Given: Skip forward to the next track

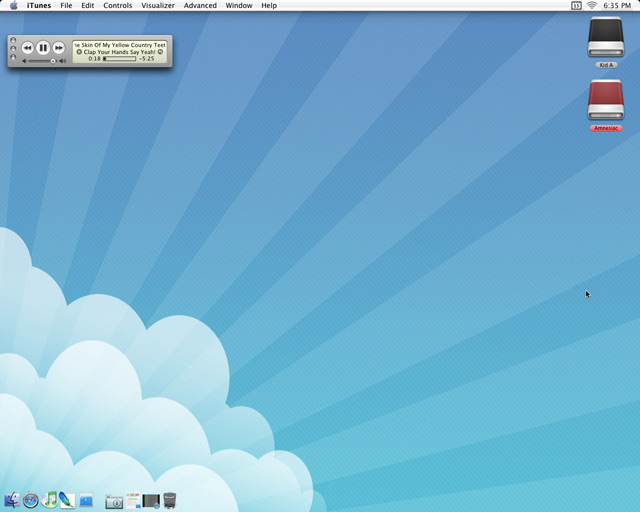Looking at the screenshot, I should 59,48.
